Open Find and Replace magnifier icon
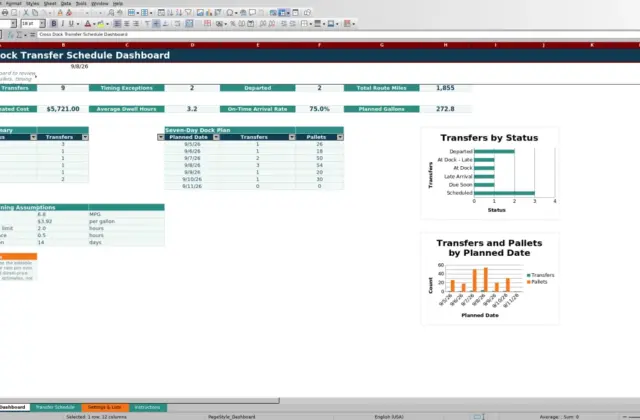The height and width of the screenshot is (420, 640). click(111, 13)
